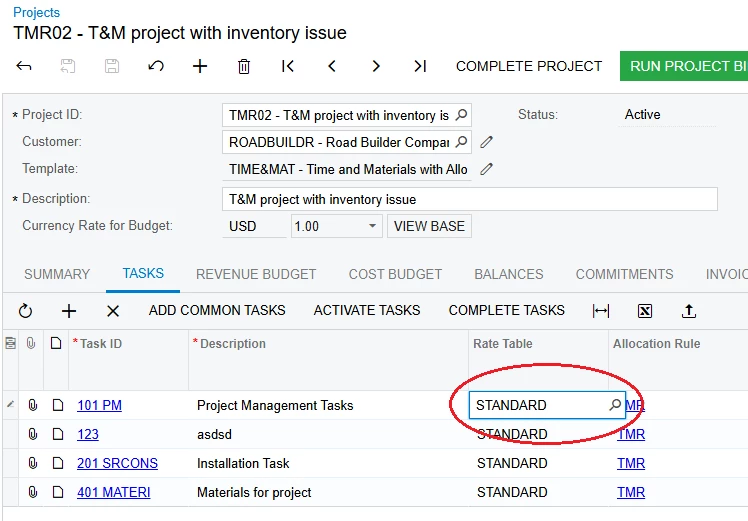Image resolution: width=748 pixels, height=521 pixels.
Task: Click the undo icon in top toolbar
Action: pyautogui.click(x=156, y=66)
